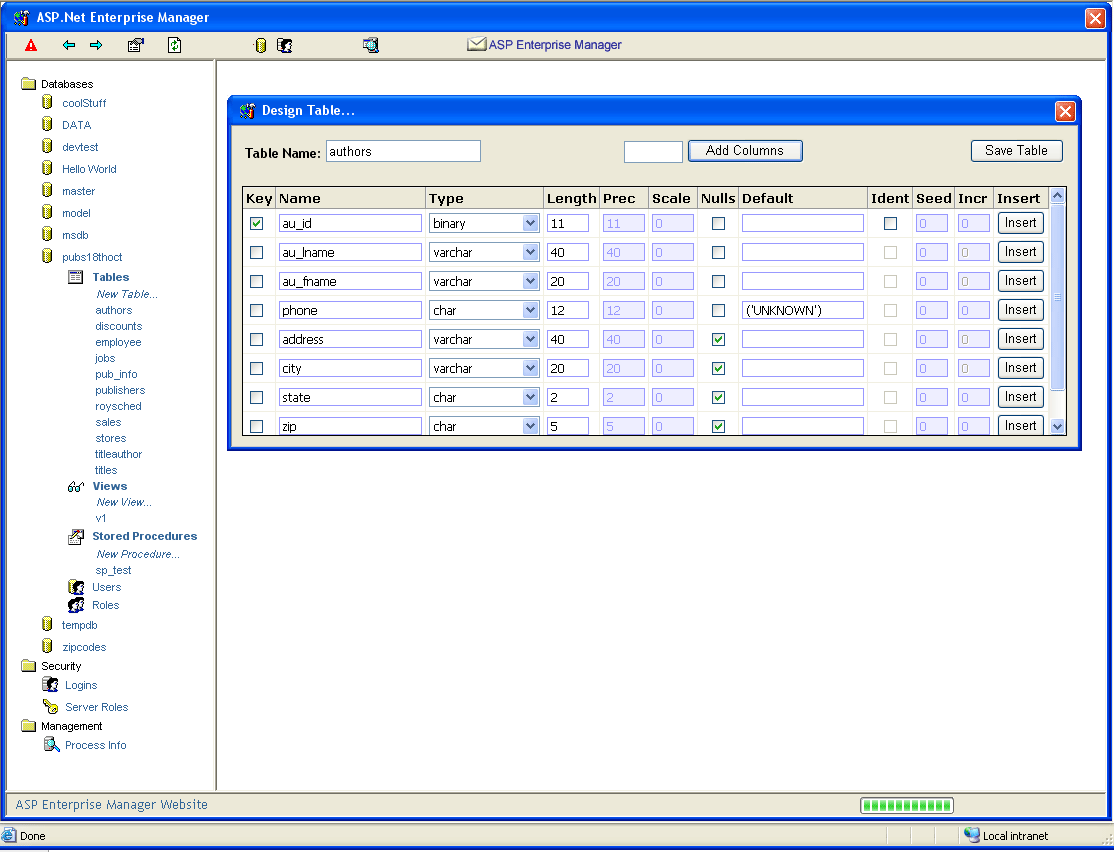The width and height of the screenshot is (1114, 852).
Task: Click the Management folder icon
Action: coord(28,726)
